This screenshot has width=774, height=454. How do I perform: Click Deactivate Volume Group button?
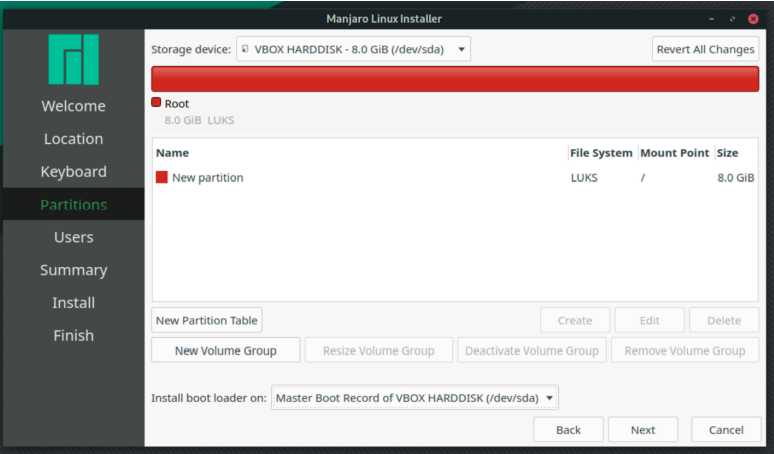tap(532, 350)
